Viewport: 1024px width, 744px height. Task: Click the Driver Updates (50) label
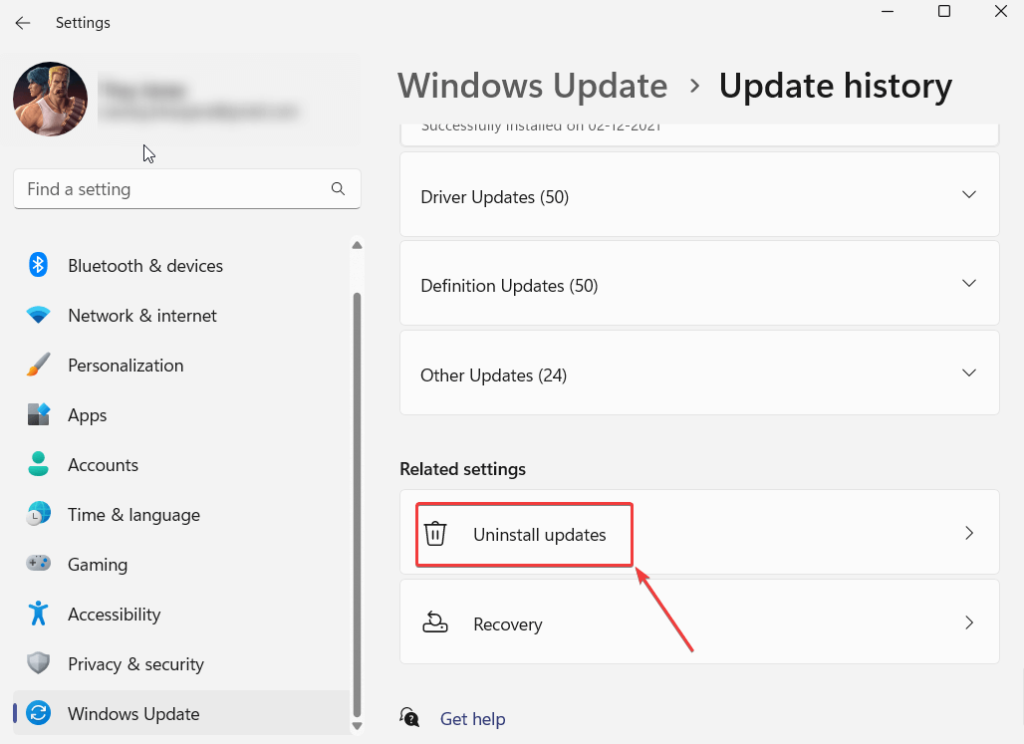click(x=494, y=197)
